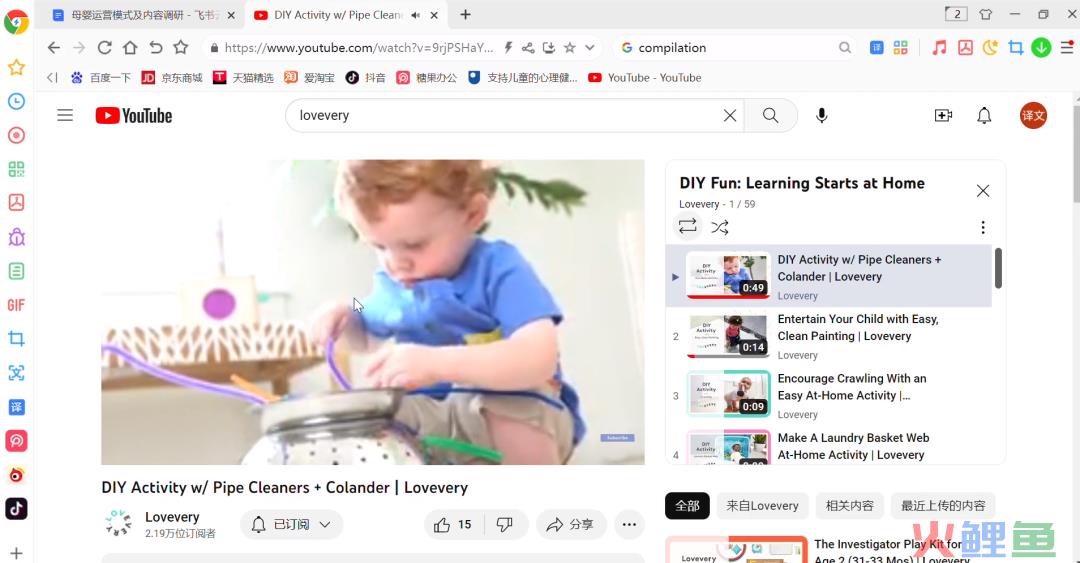Screen dimensions: 1080x563
Task: Go back in browser history
Action: pos(54,48)
